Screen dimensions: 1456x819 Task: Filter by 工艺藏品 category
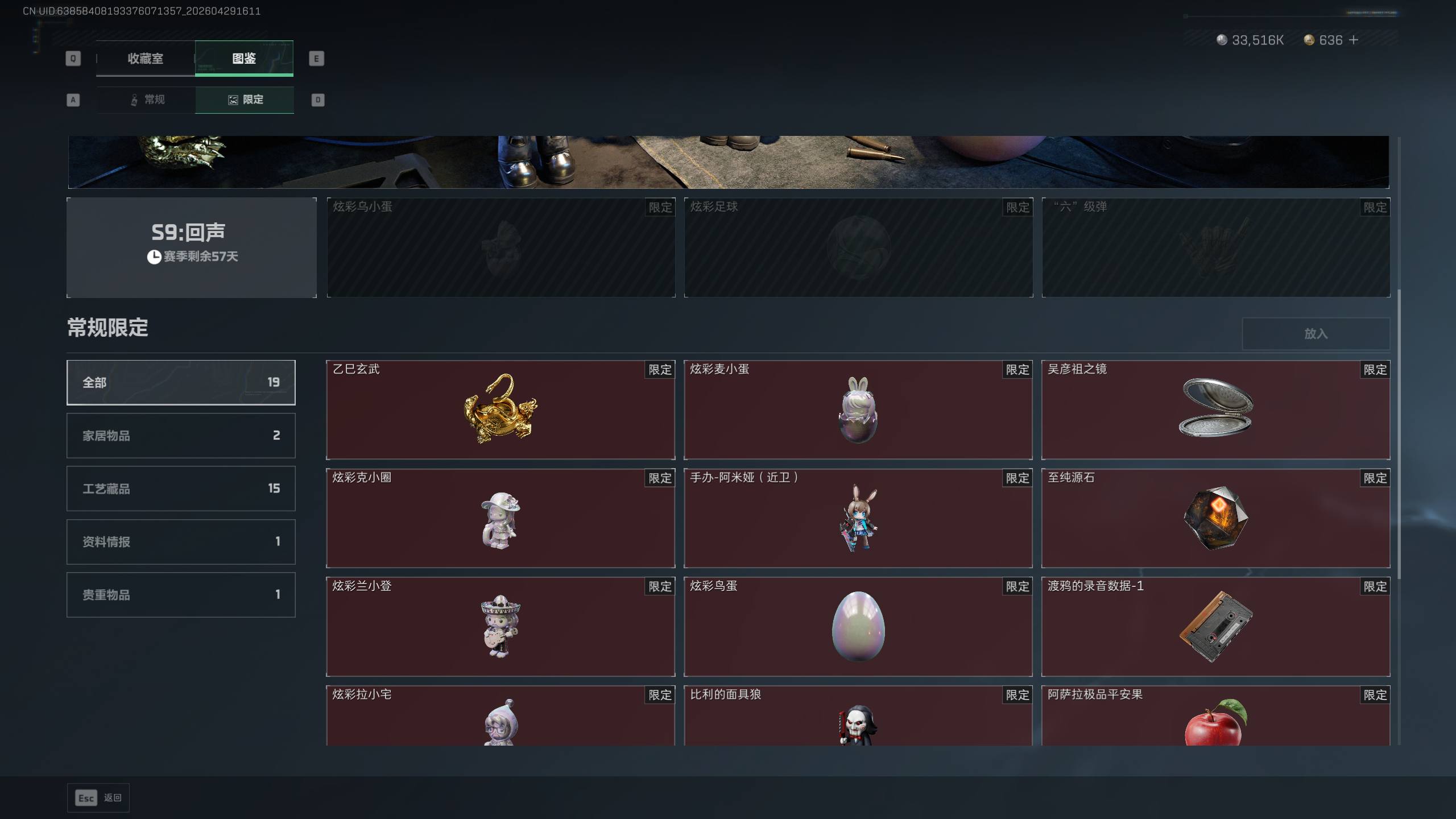pos(181,488)
